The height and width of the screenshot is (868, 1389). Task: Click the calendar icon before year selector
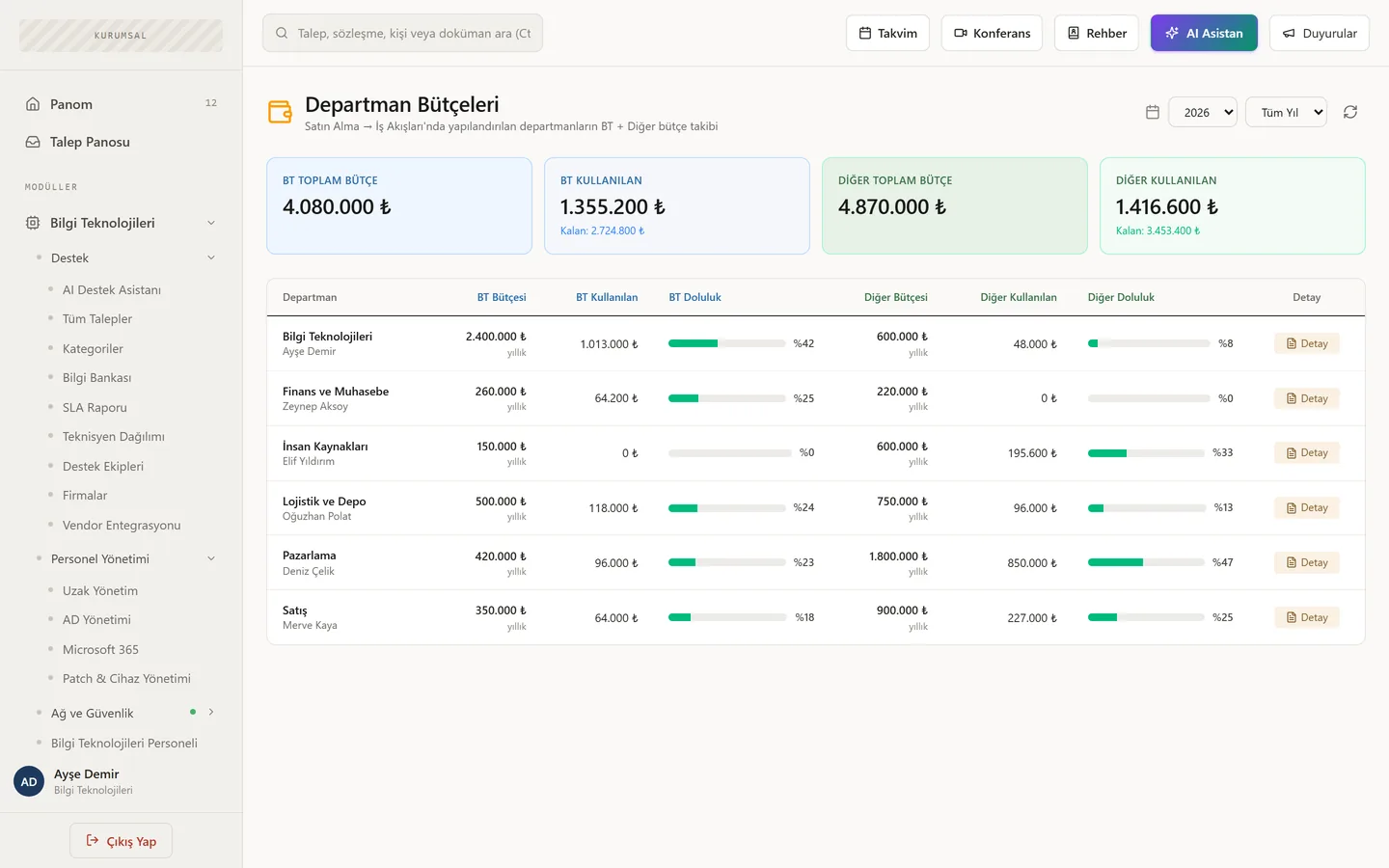1152,112
